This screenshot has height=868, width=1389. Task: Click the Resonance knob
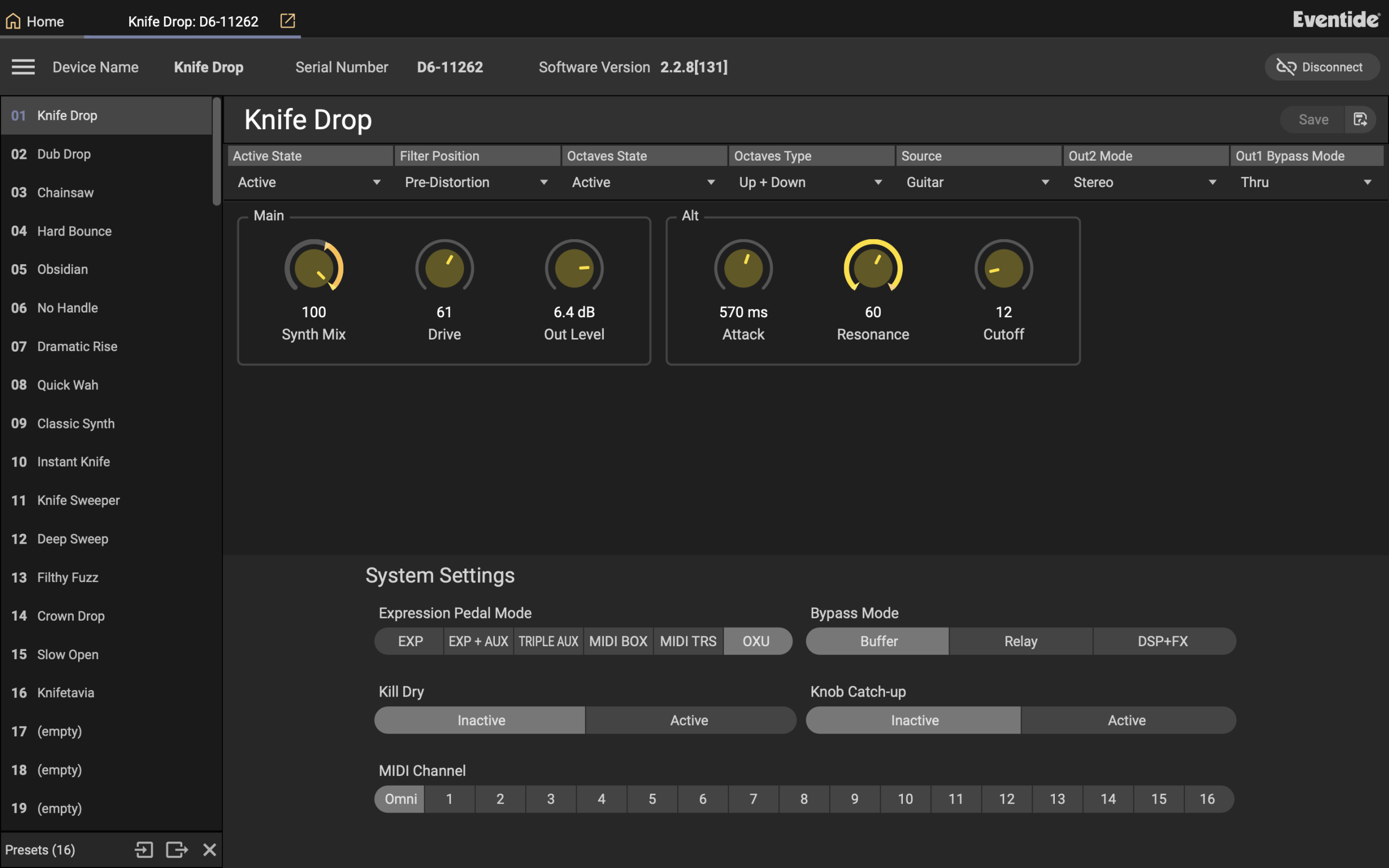873,267
